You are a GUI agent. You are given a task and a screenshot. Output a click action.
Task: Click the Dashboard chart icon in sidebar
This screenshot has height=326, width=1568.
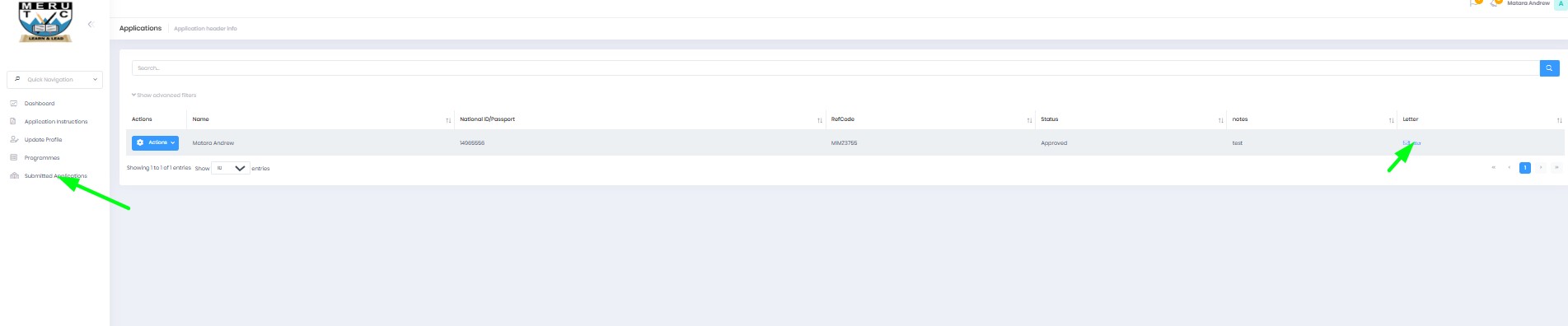(14, 104)
